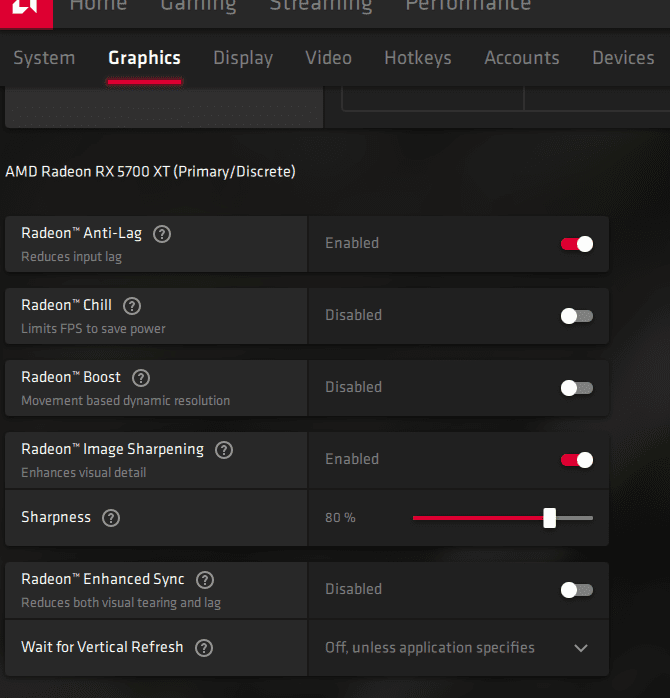Click the 'Wait for Vertical Refresh' label
The height and width of the screenshot is (698, 670).
[x=102, y=647]
